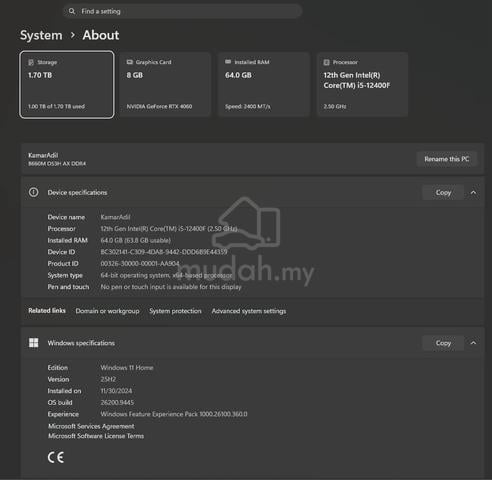The height and width of the screenshot is (480, 492).
Task: Click the Pen and touch value text
Action: coord(171,287)
